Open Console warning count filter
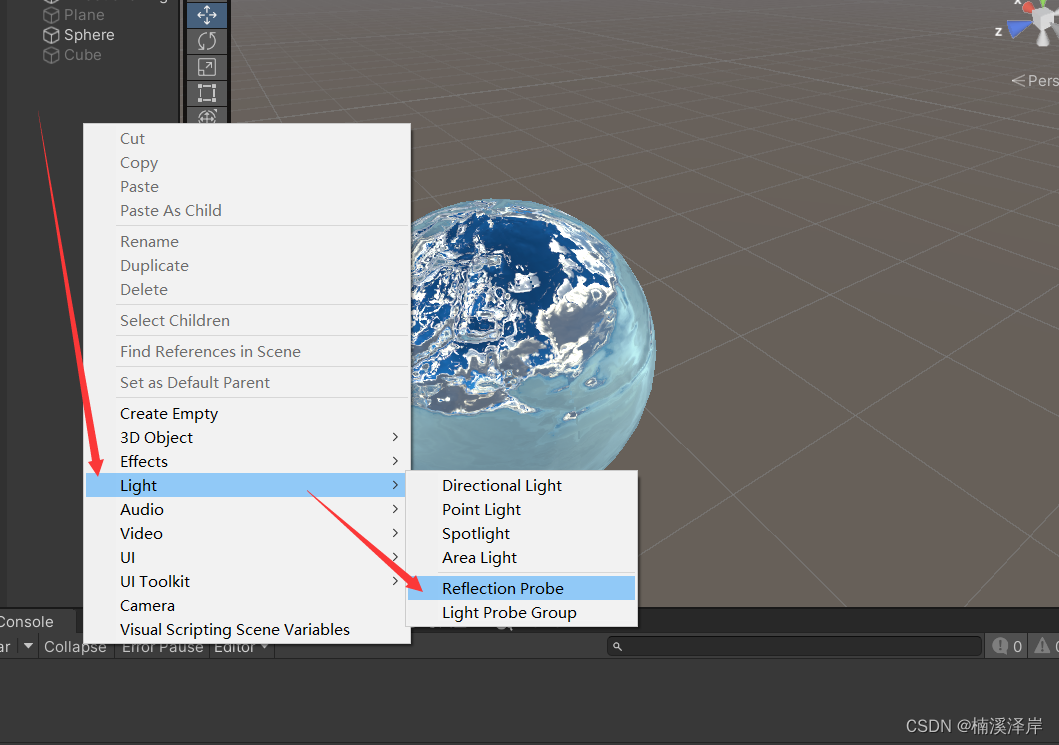 tap(1047, 645)
